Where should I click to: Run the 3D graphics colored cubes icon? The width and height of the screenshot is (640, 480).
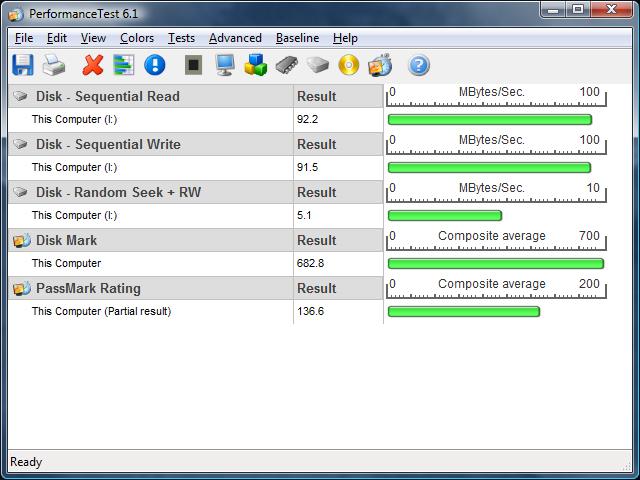tap(256, 65)
